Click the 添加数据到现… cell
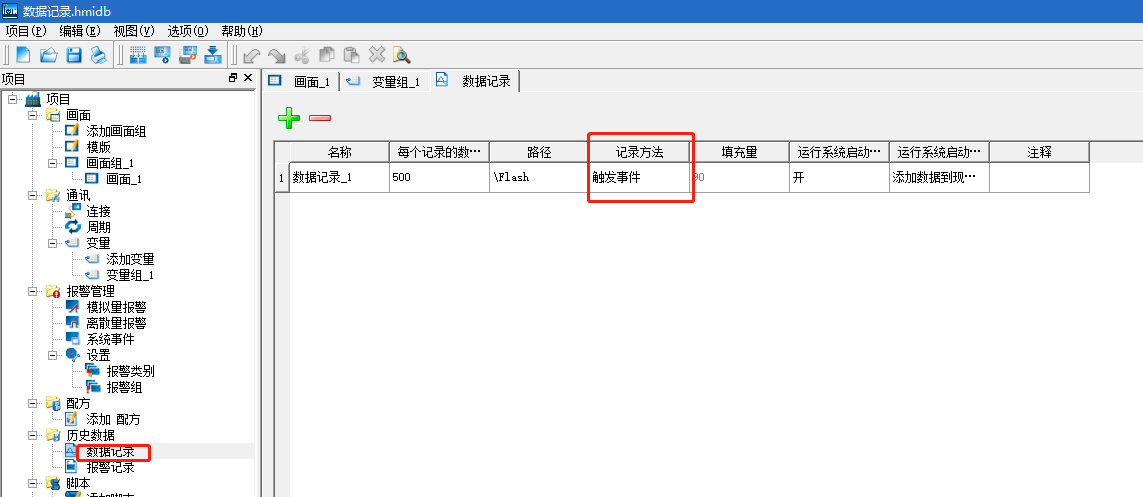The width and height of the screenshot is (1143, 497). [x=939, y=177]
